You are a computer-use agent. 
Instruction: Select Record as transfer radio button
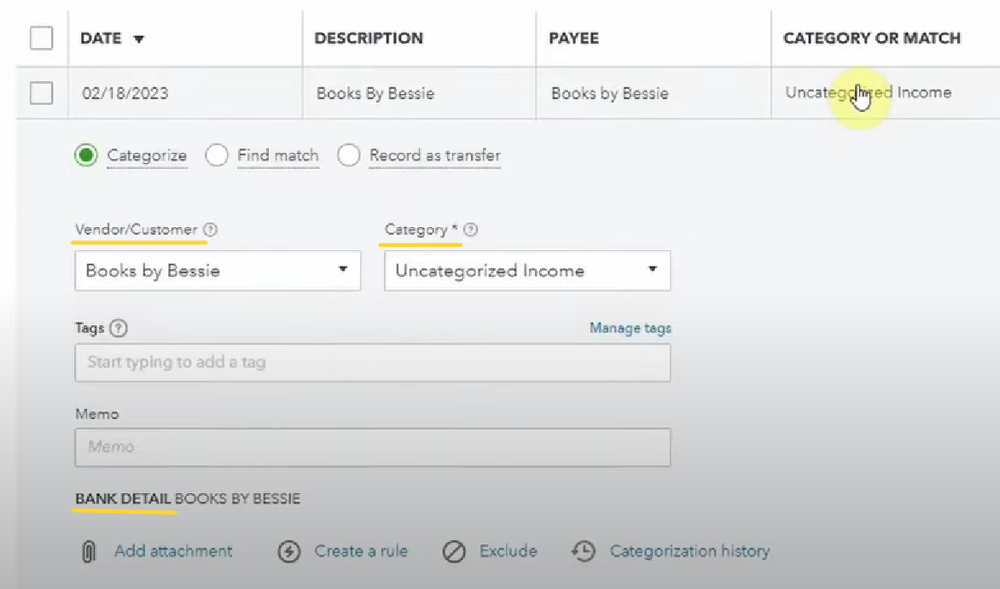click(x=349, y=156)
